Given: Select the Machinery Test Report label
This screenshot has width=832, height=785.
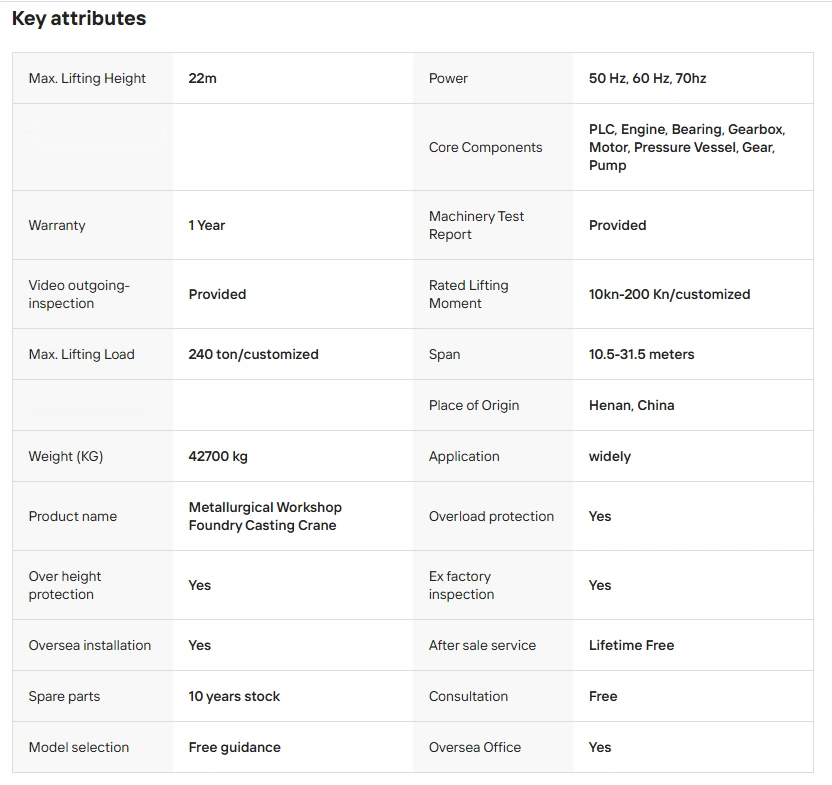Looking at the screenshot, I should pyautogui.click(x=476, y=225).
